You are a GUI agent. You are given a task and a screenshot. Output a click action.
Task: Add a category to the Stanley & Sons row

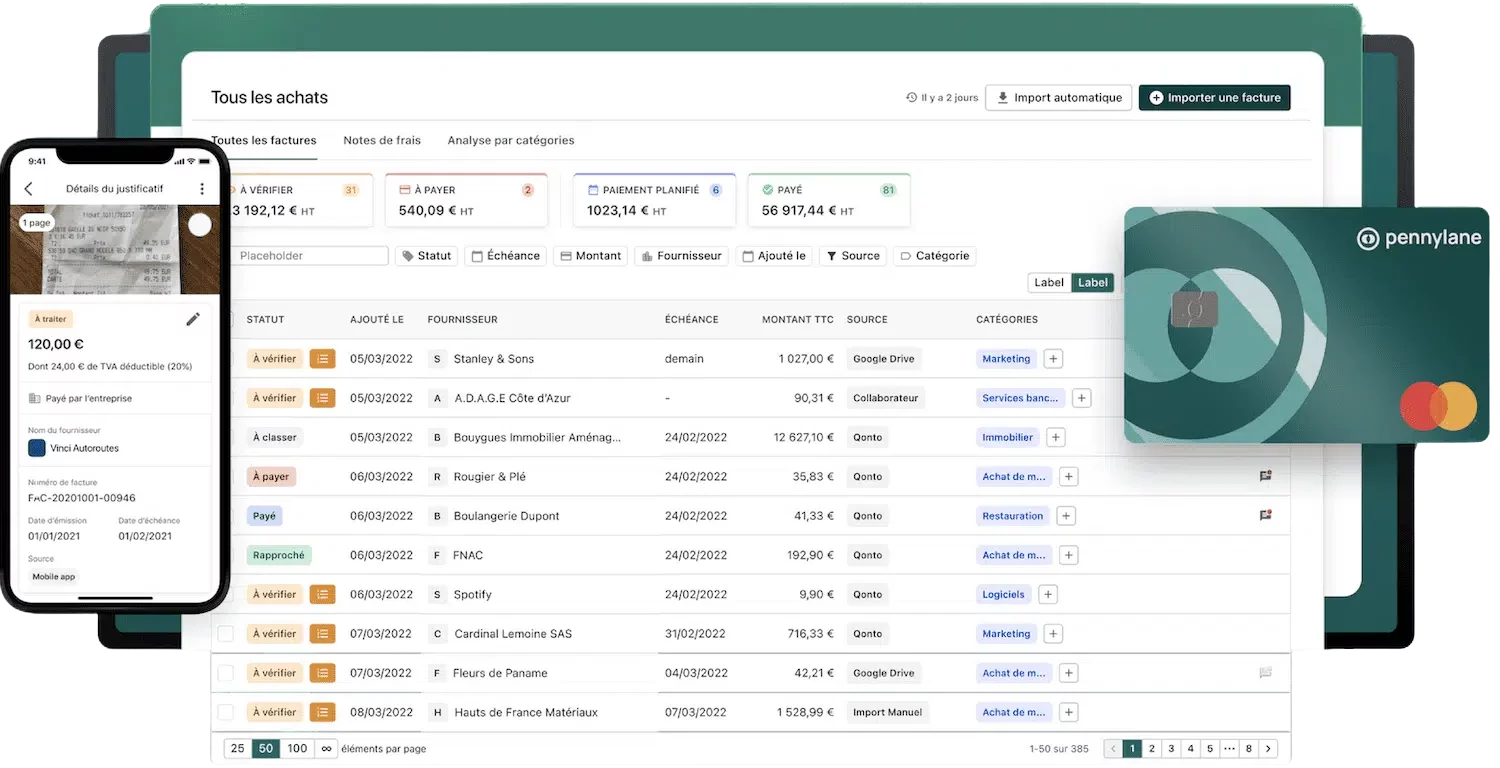1052,359
